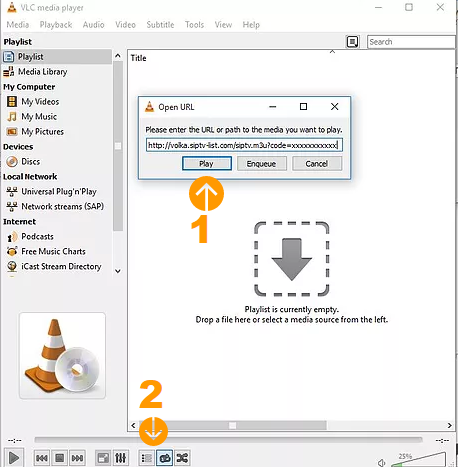Image resolution: width=458 pixels, height=467 pixels.
Task: Open the Video menu
Action: (x=125, y=25)
